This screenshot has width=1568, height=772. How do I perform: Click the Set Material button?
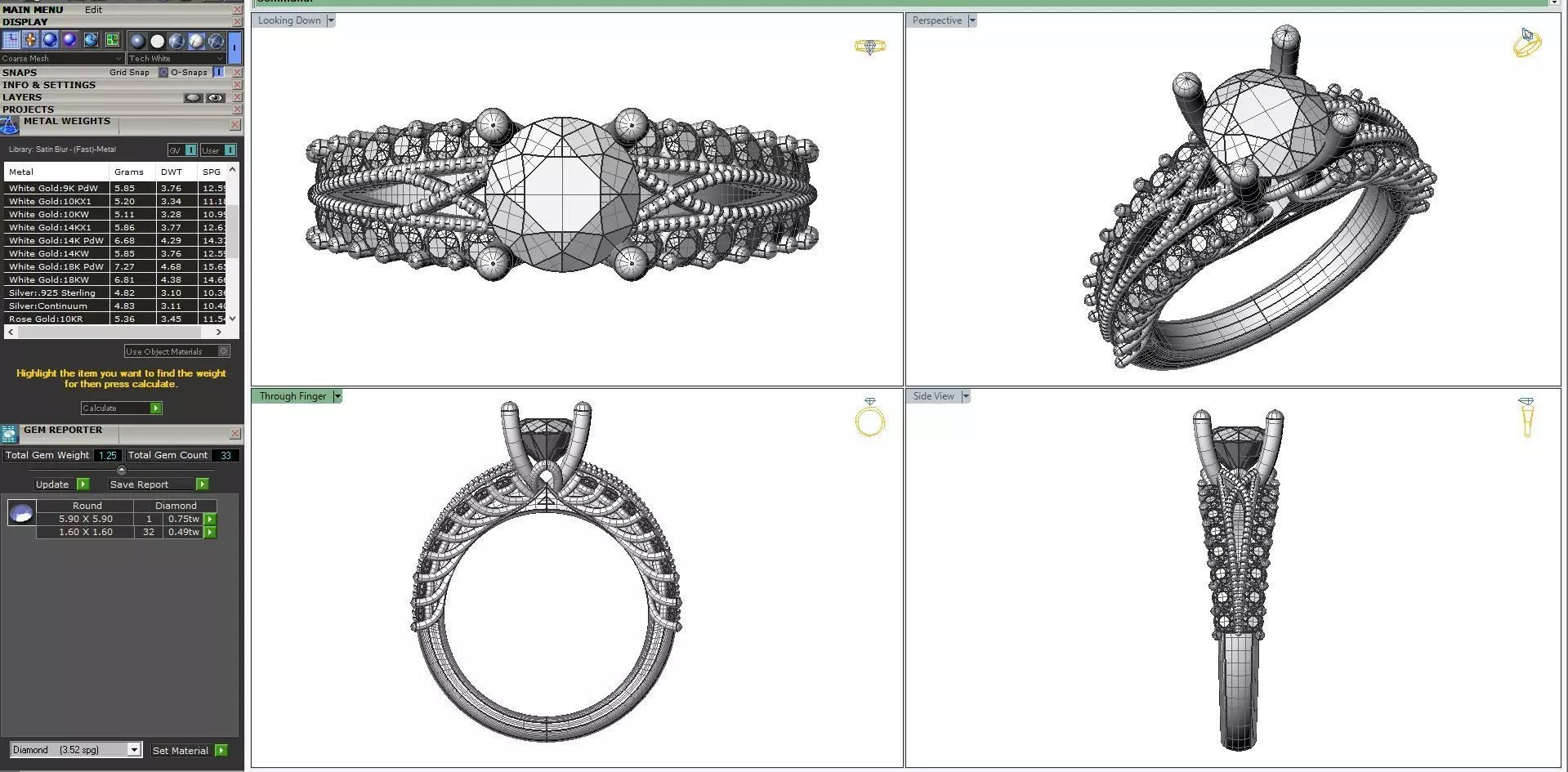click(x=181, y=750)
